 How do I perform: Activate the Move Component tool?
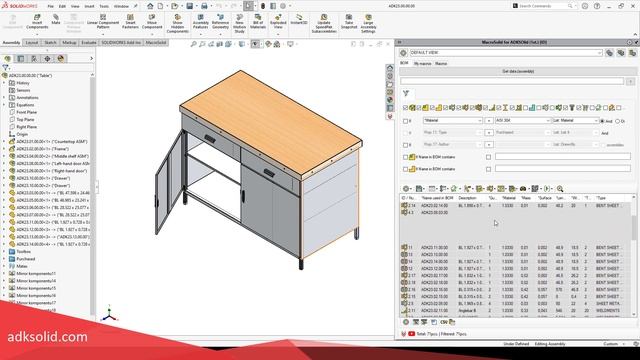coord(152,22)
